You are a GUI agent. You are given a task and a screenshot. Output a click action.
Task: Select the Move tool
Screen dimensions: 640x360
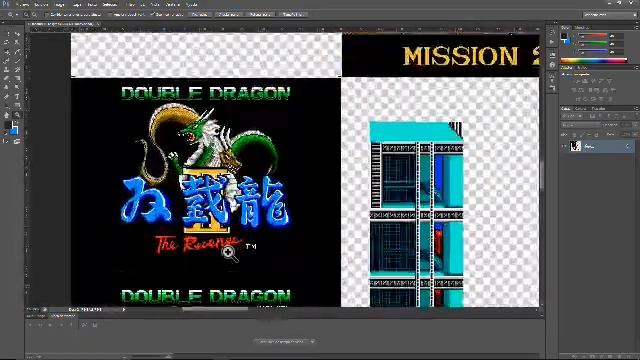tap(17, 34)
